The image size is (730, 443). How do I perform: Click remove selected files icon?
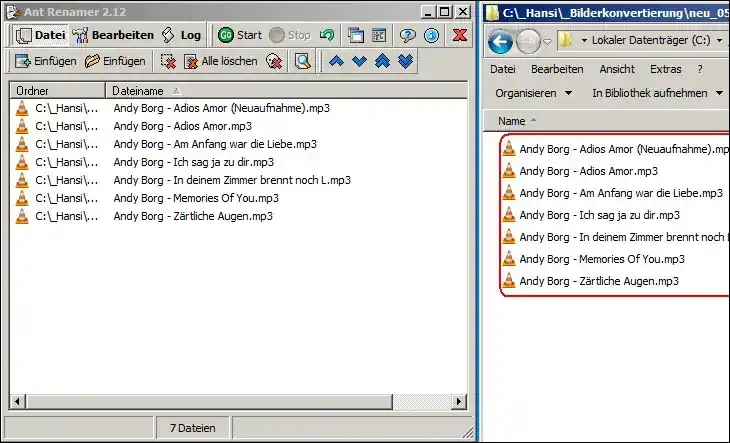coord(168,61)
